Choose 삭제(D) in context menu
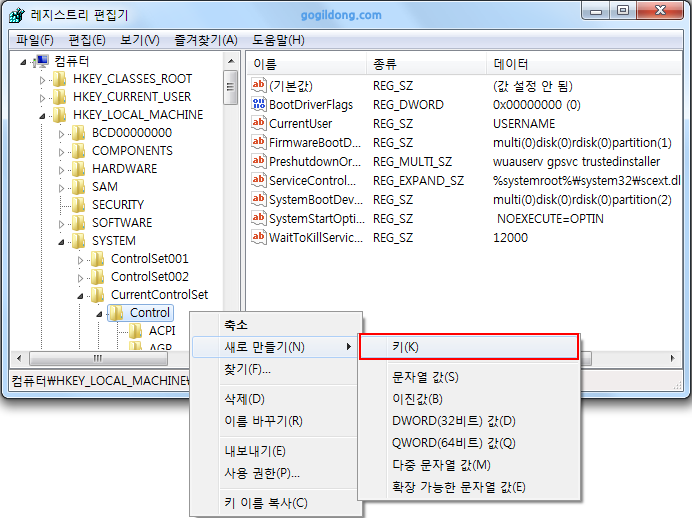Viewport: 692px width, 518px height. tap(275, 399)
